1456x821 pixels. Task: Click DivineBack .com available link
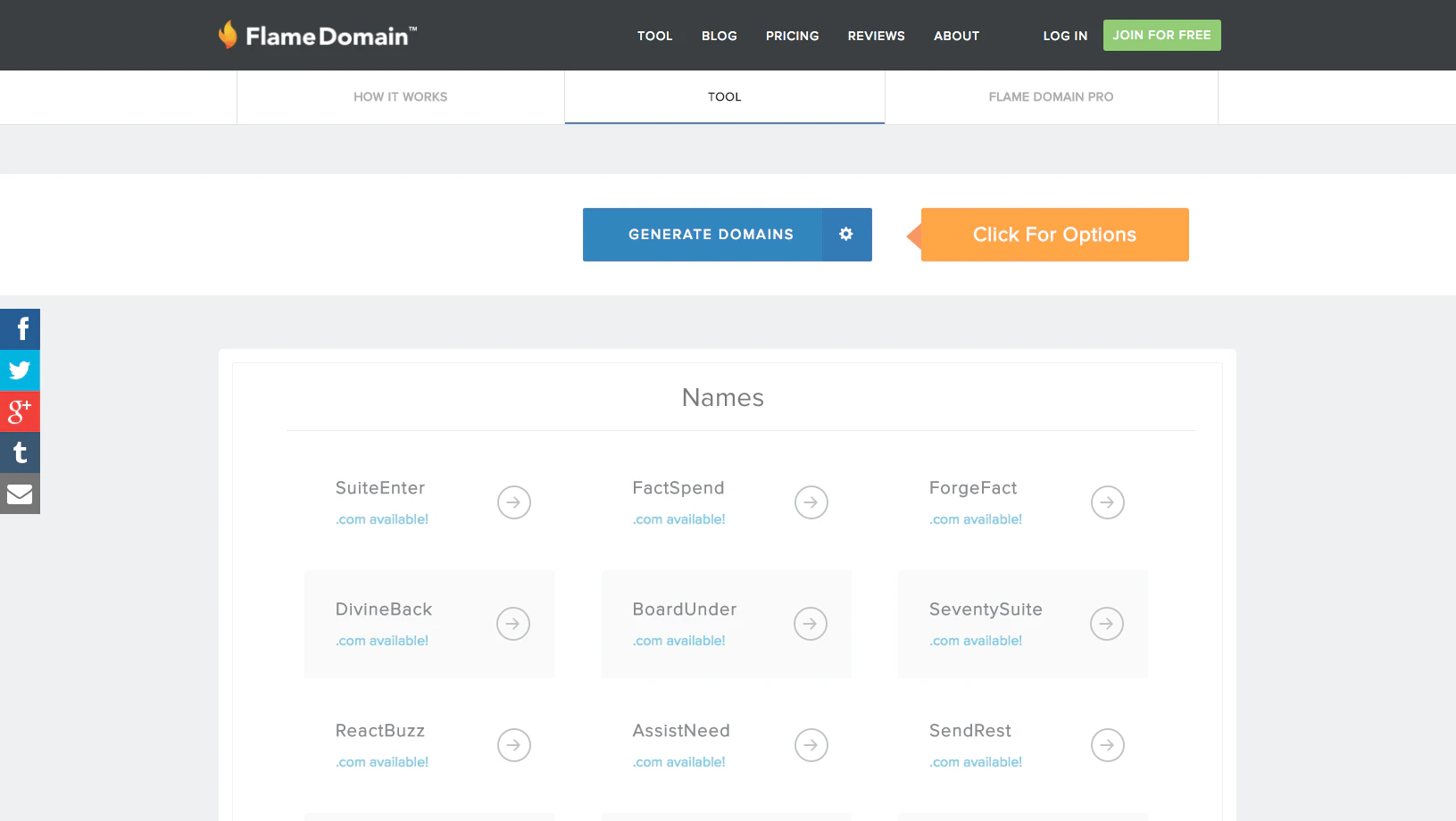click(x=382, y=641)
